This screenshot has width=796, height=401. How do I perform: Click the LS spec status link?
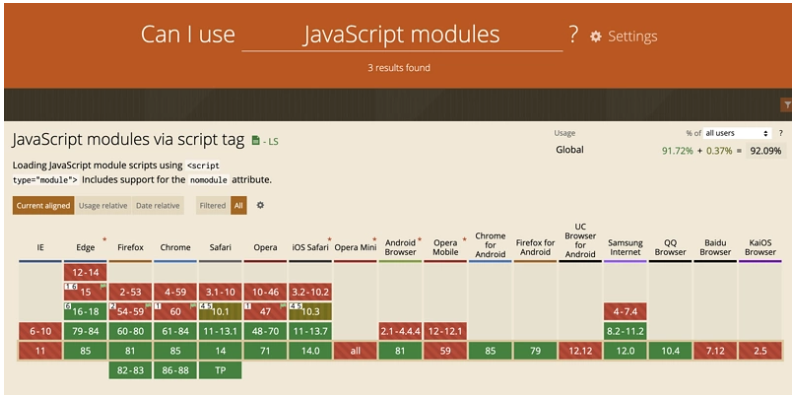tap(271, 142)
